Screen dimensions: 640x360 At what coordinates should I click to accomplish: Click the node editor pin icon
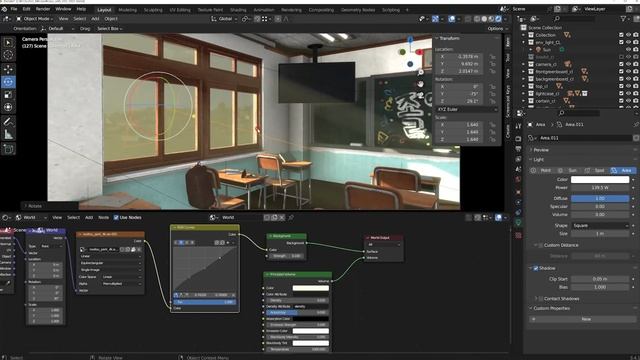pyautogui.click(x=291, y=218)
